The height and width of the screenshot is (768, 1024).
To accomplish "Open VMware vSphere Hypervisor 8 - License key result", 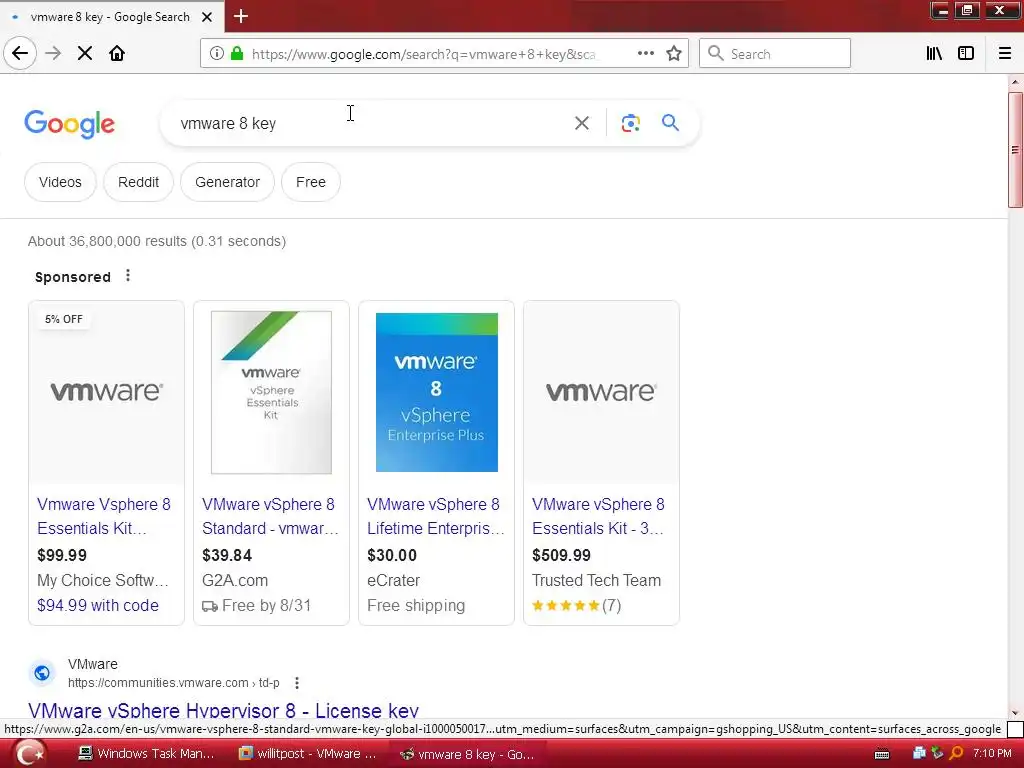I will point(223,711).
